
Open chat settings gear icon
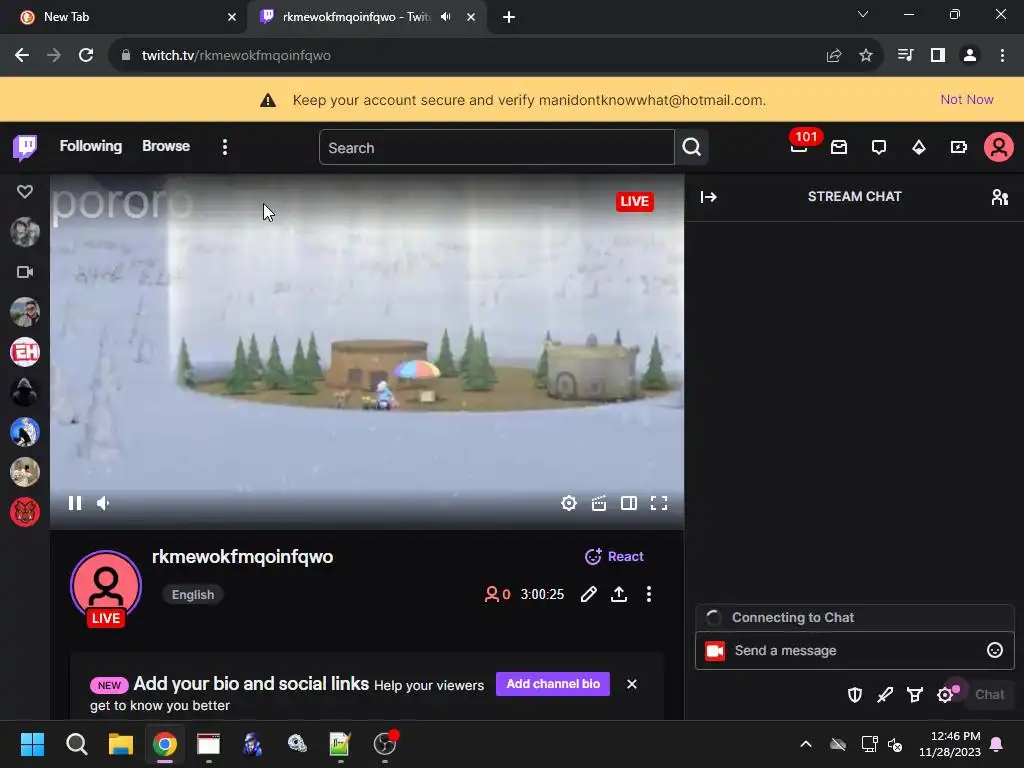point(945,695)
